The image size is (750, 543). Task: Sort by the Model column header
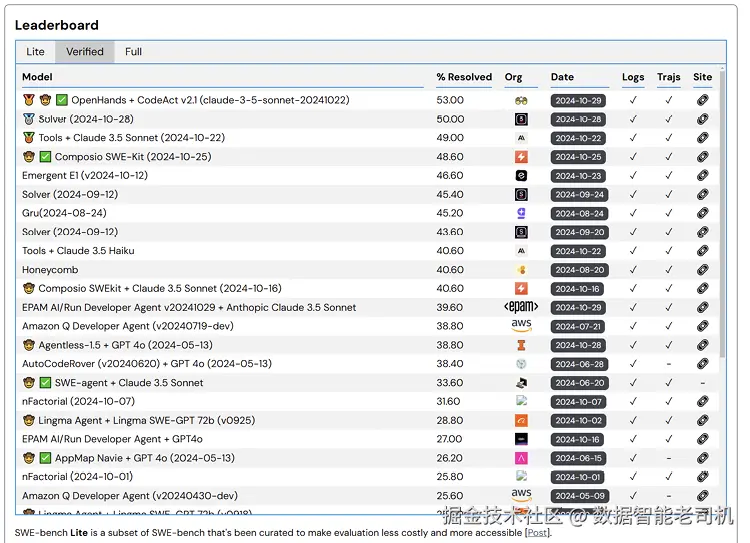tap(37, 77)
